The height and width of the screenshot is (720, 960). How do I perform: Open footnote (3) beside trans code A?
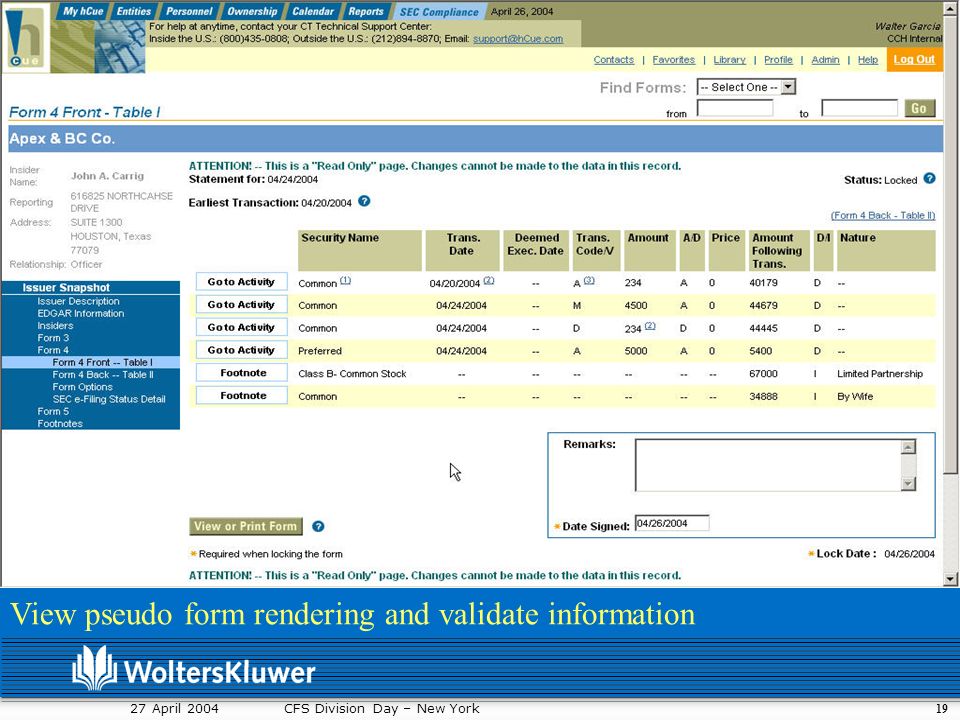(588, 280)
